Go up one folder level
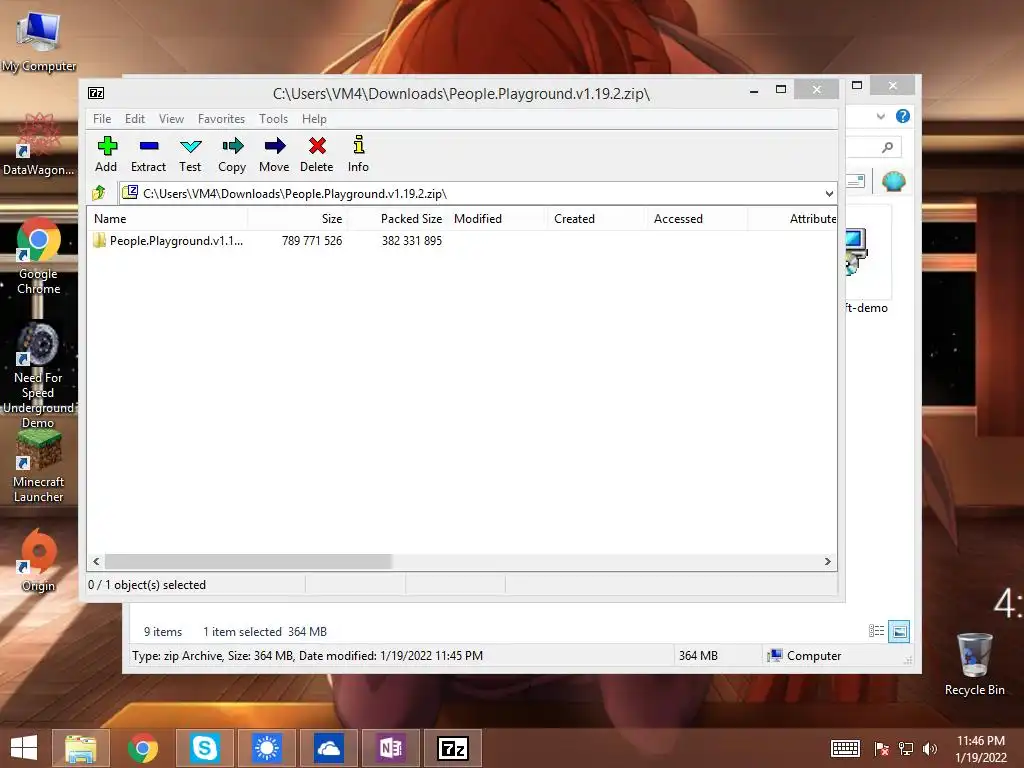This screenshot has width=1024, height=768. [x=99, y=193]
